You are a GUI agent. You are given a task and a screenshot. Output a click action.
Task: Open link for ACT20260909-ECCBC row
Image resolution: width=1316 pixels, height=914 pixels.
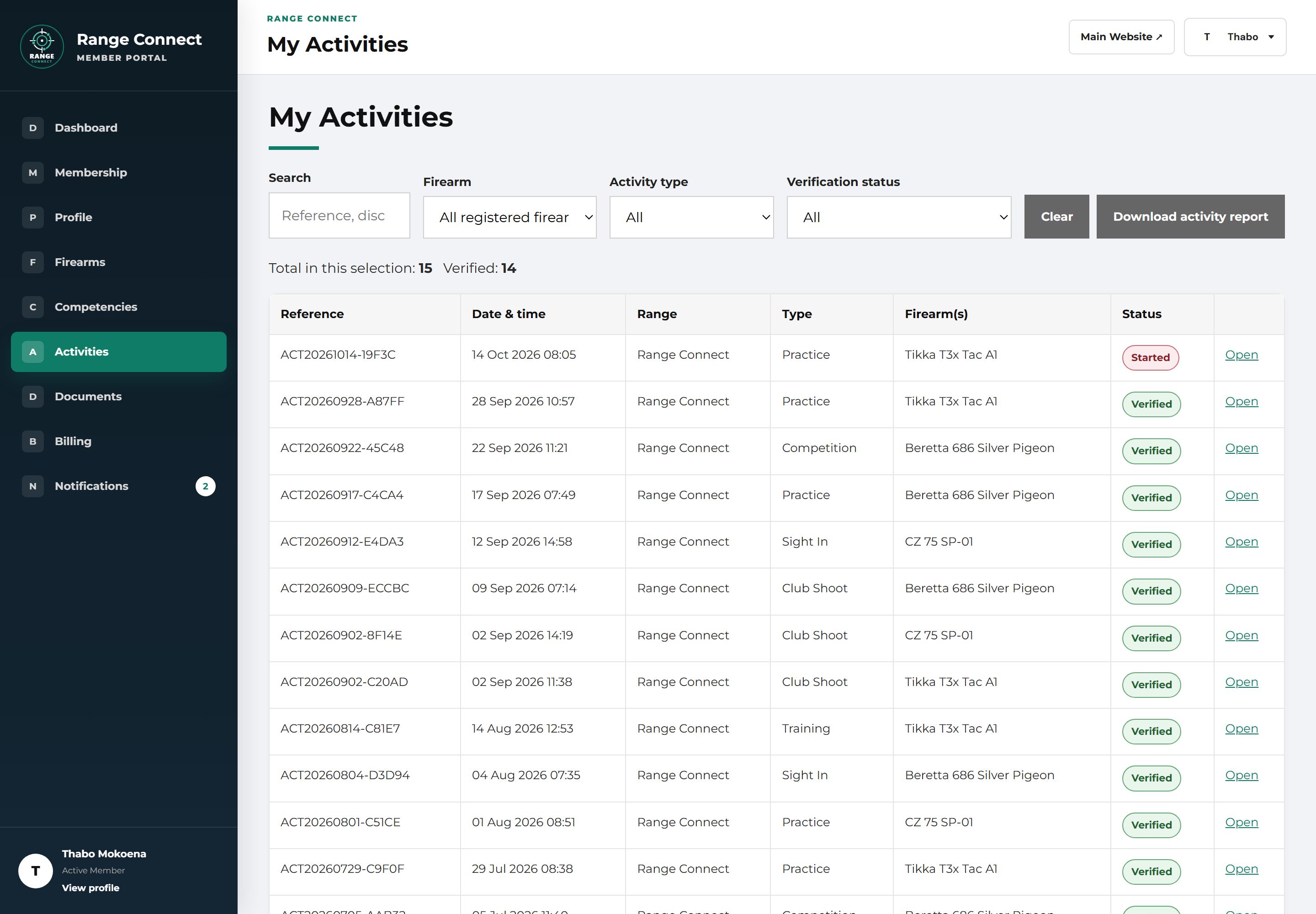click(1241, 588)
